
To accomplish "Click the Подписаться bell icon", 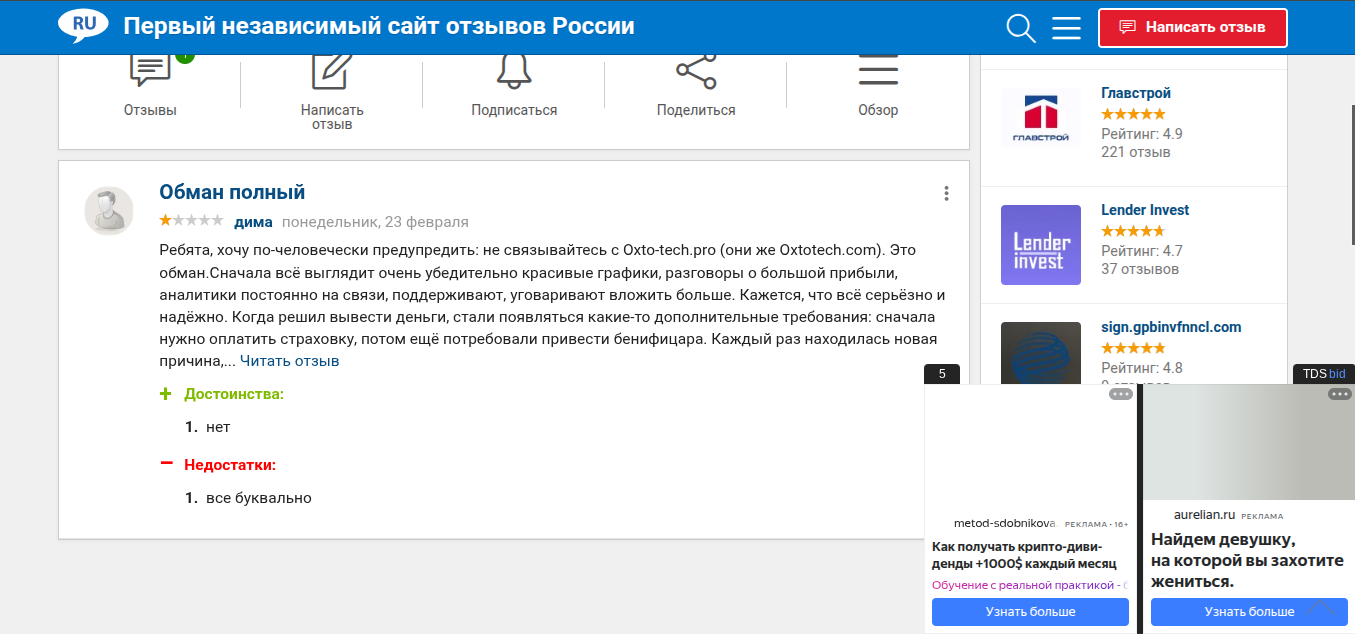I will (514, 70).
